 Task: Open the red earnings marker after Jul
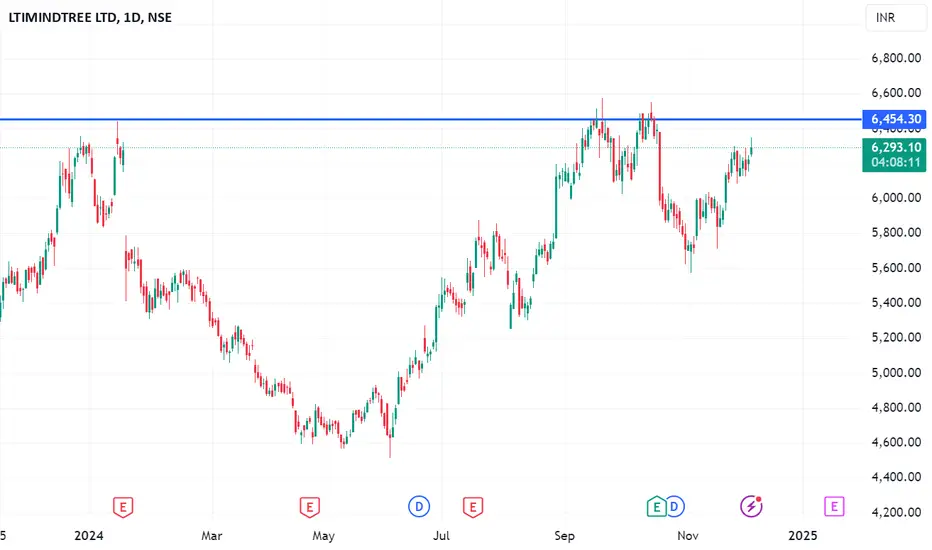(x=473, y=507)
